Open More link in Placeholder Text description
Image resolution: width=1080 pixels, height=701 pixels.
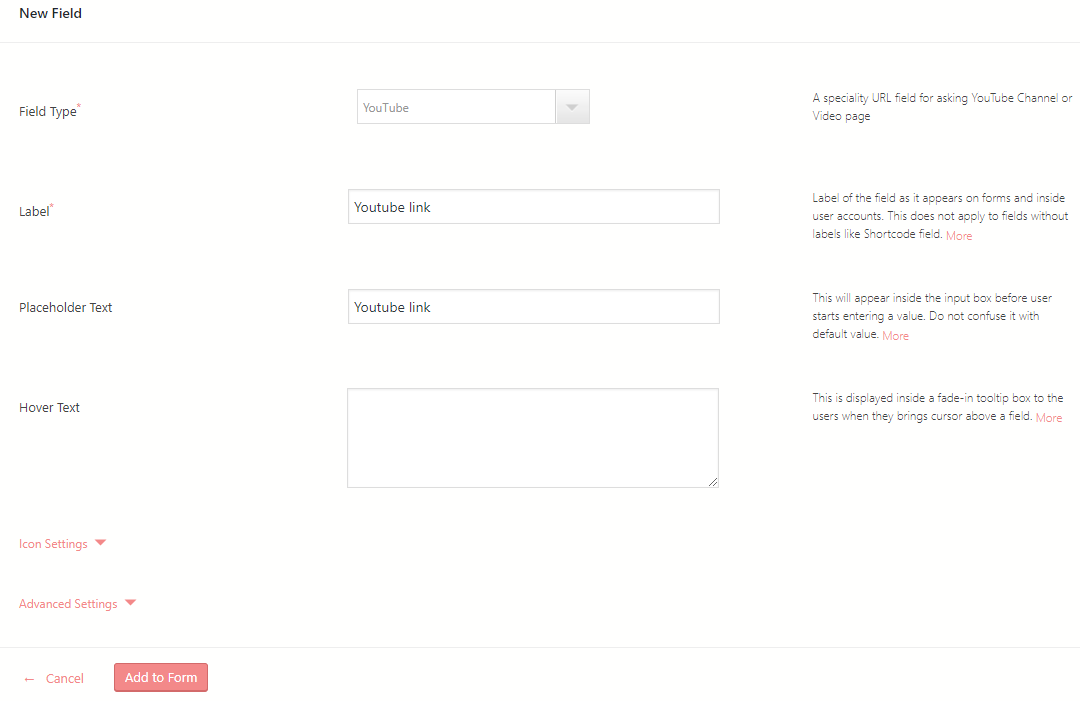pos(895,335)
